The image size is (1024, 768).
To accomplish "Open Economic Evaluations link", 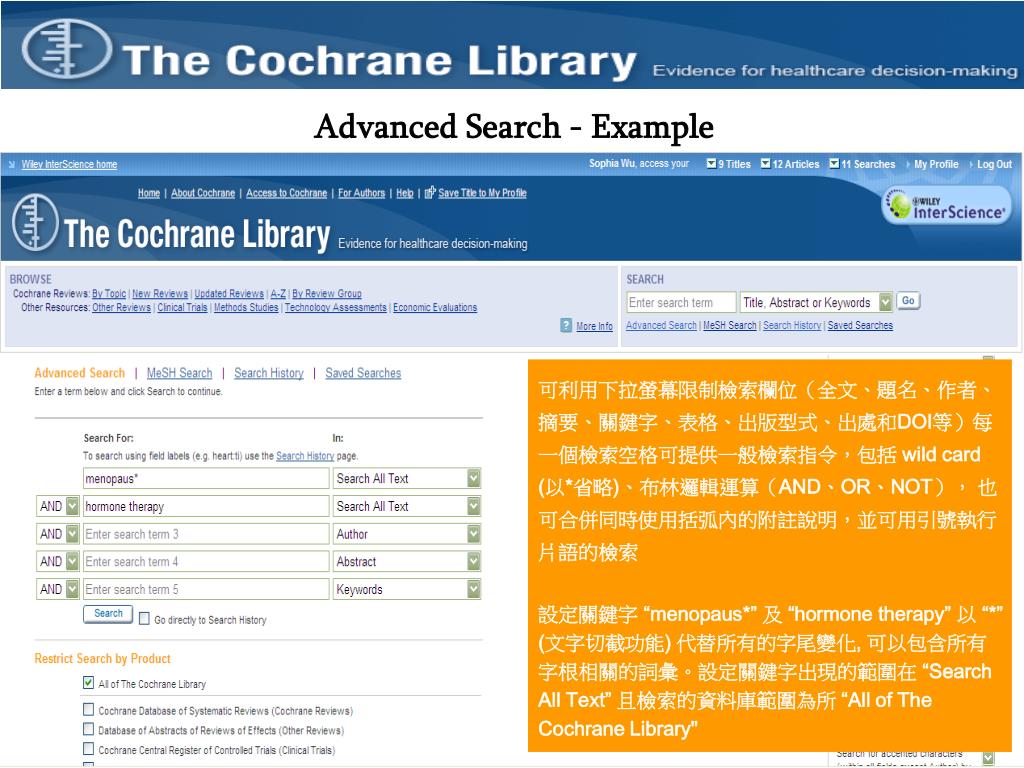I will click(x=435, y=308).
